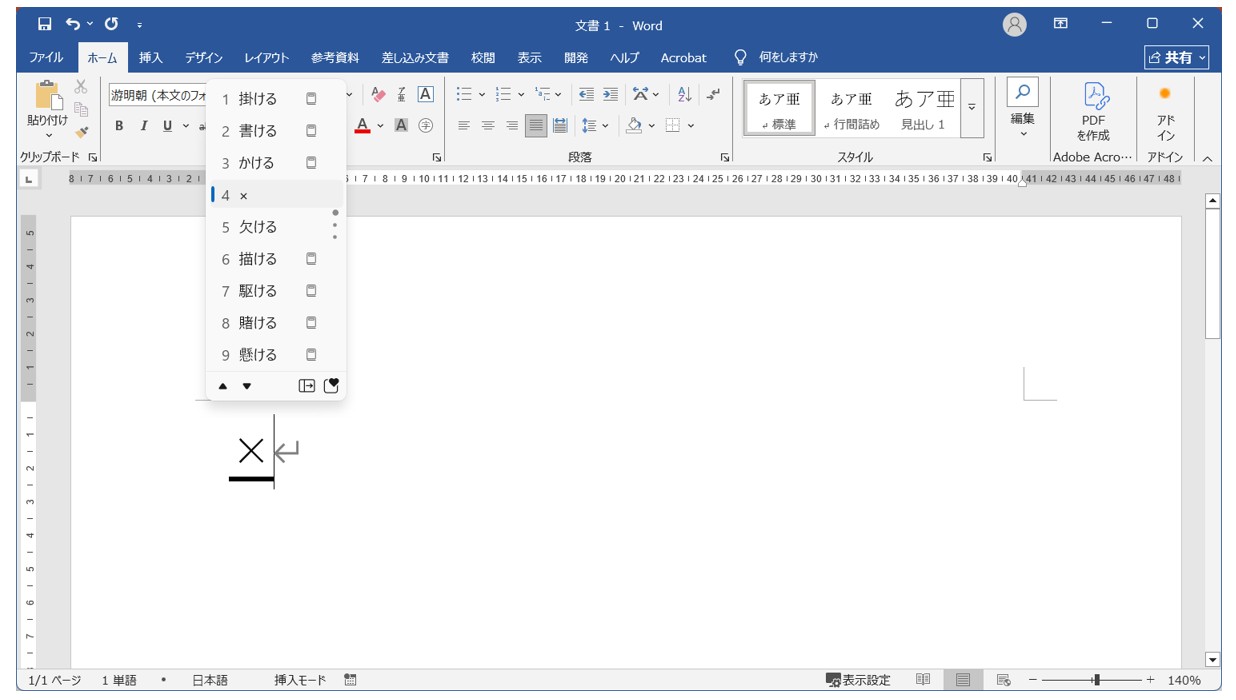
Task: Open the Acrobat ribbon tab
Action: tap(683, 58)
